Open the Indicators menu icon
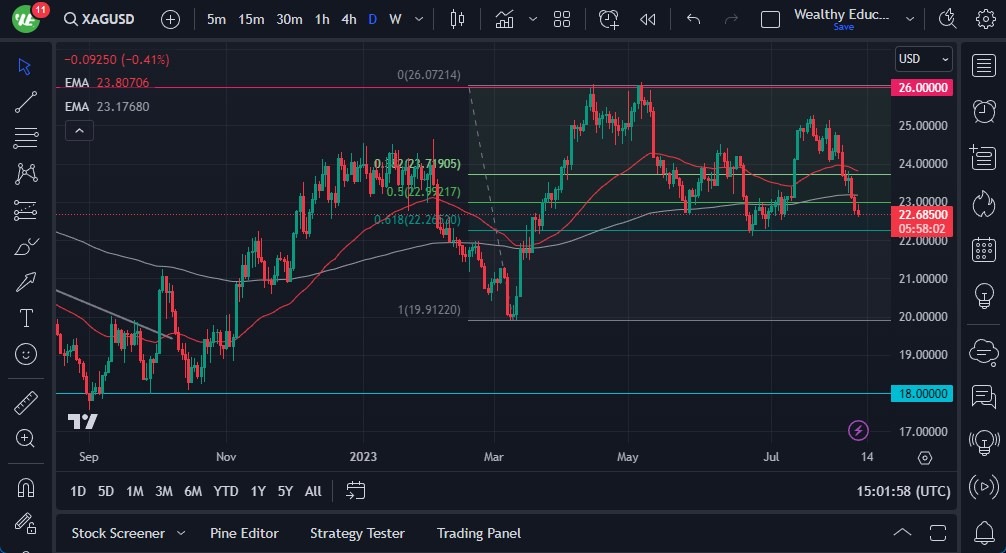 pyautogui.click(x=505, y=19)
